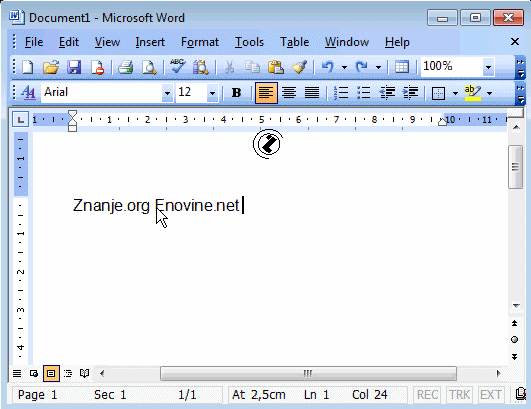The width and height of the screenshot is (531, 409).
Task: Toggle Align Left alignment
Action: pos(266,92)
